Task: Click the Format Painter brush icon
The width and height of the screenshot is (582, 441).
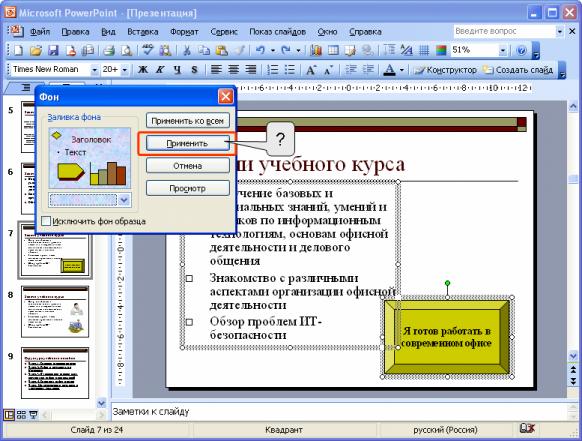Action: (239, 50)
